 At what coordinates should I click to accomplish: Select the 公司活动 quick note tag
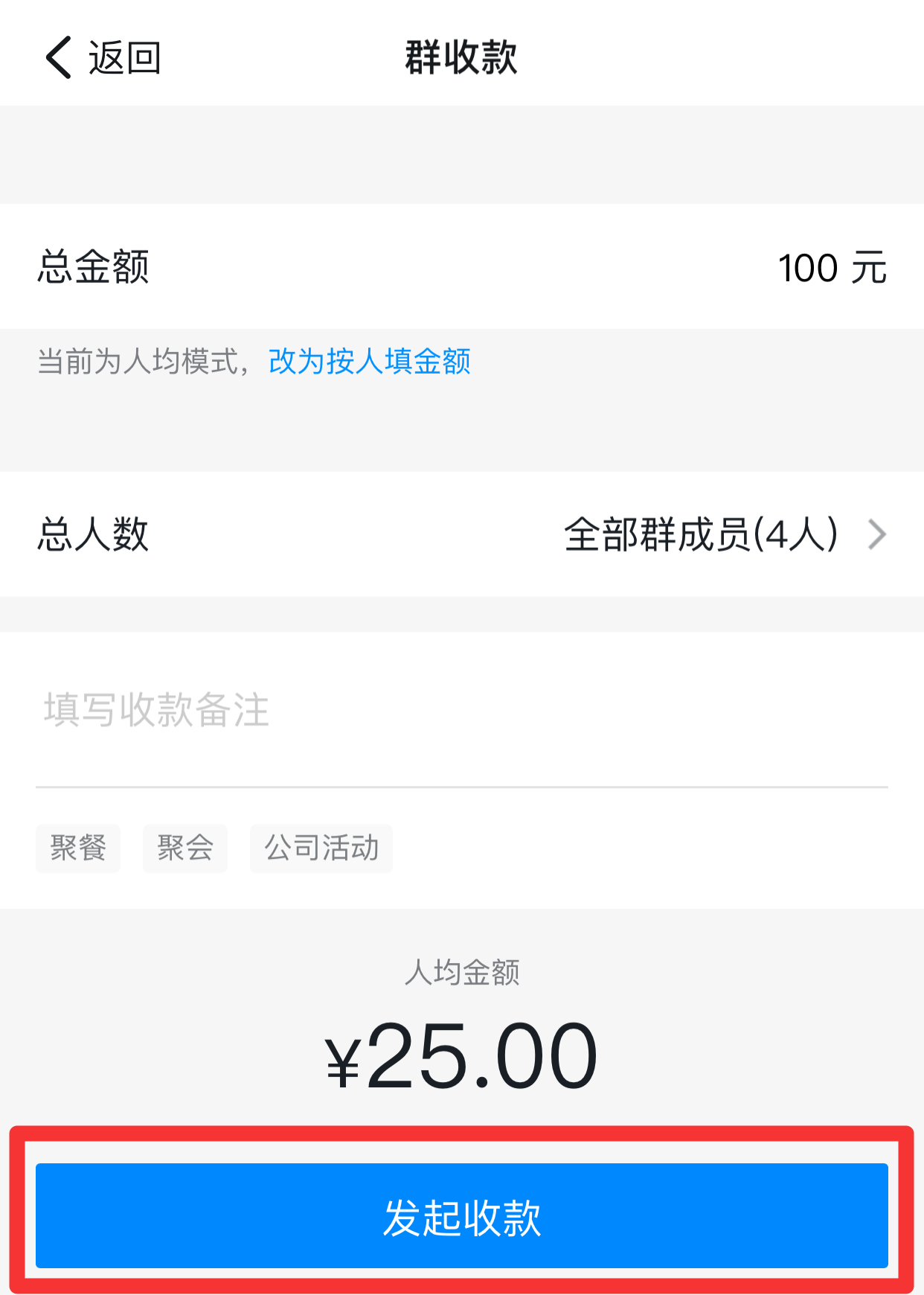click(x=321, y=848)
